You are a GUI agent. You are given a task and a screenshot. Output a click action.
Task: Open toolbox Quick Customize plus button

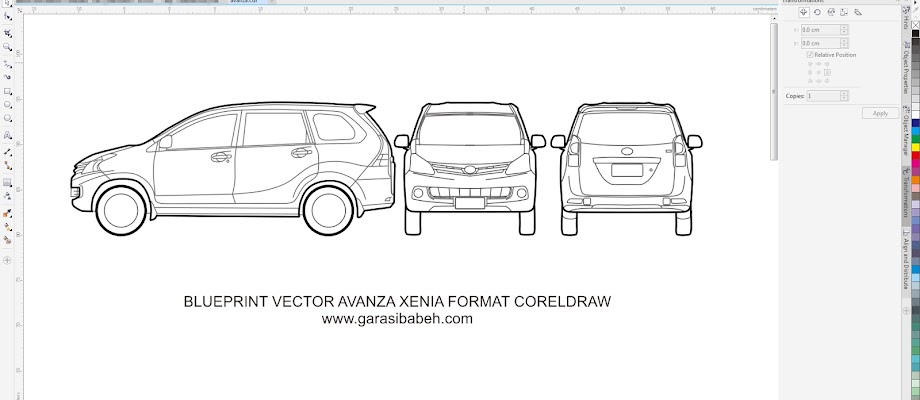tap(8, 260)
